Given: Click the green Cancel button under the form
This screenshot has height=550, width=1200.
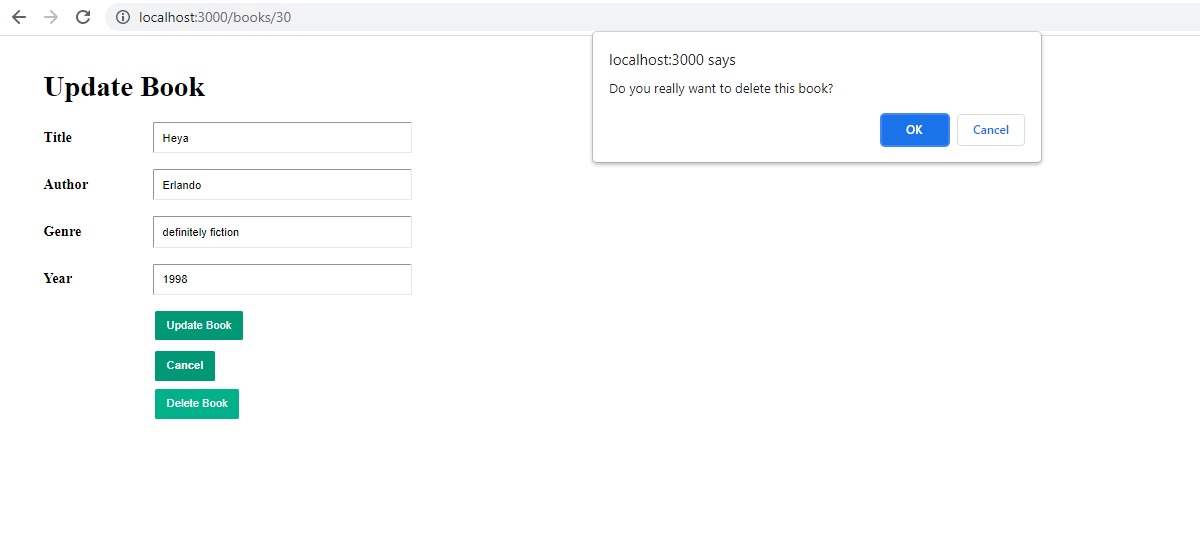Looking at the screenshot, I should [x=185, y=366].
